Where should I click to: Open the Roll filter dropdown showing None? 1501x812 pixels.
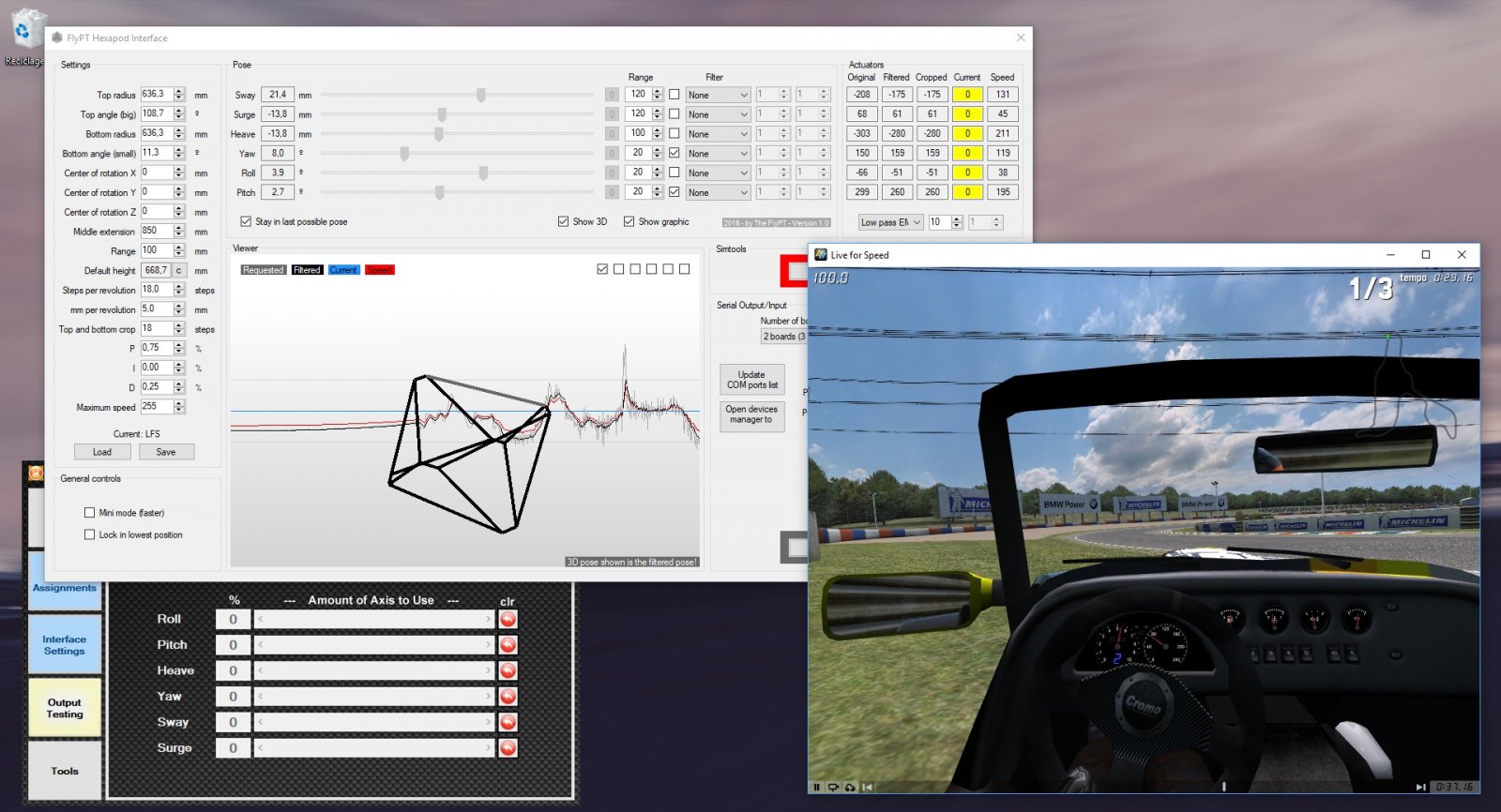click(718, 173)
